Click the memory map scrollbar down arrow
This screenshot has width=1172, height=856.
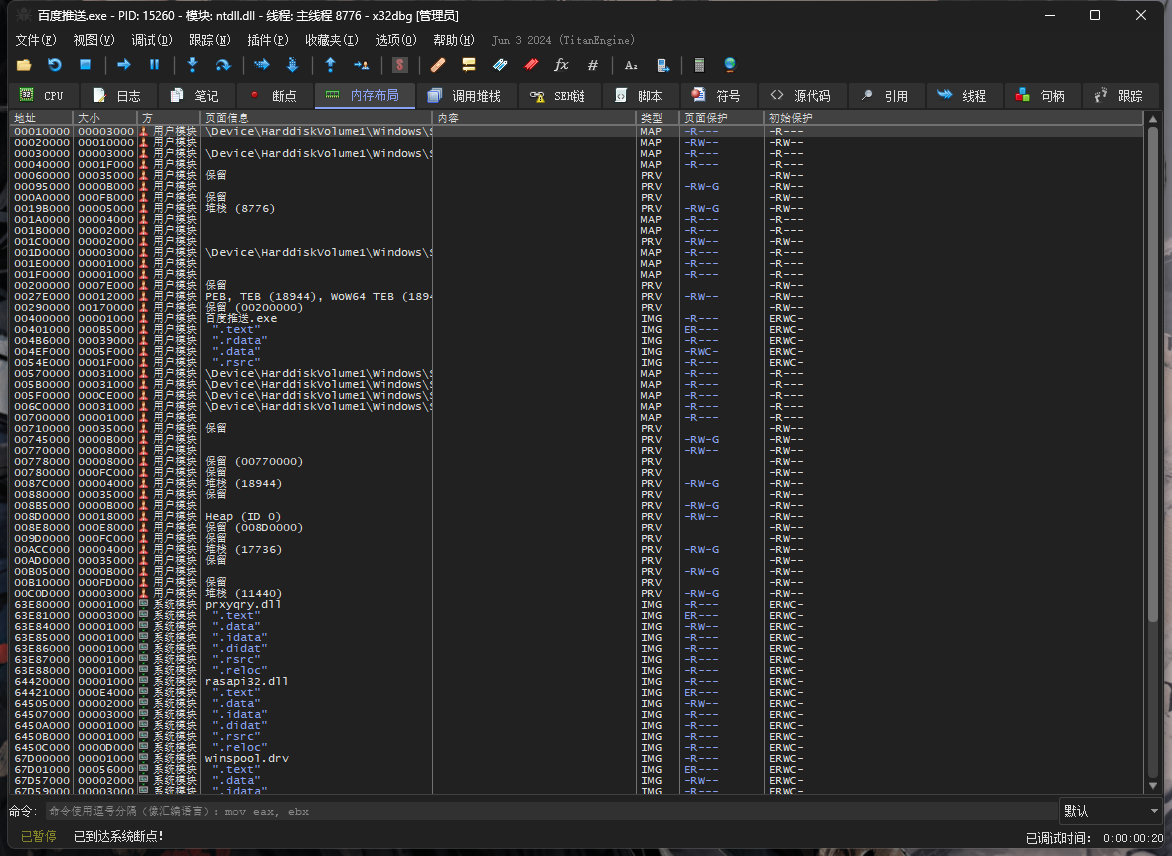[1153, 786]
